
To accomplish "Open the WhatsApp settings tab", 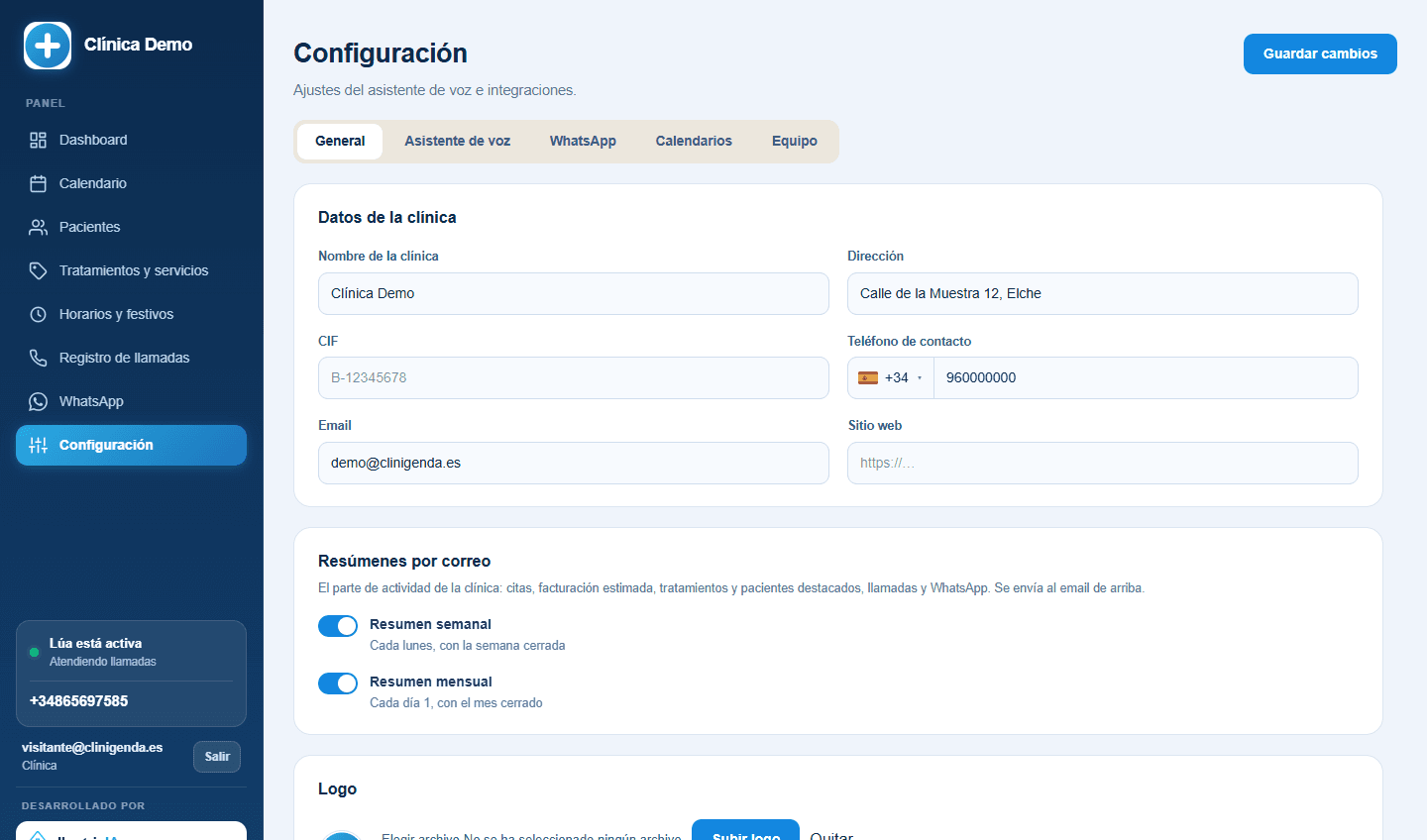I will point(583,142).
